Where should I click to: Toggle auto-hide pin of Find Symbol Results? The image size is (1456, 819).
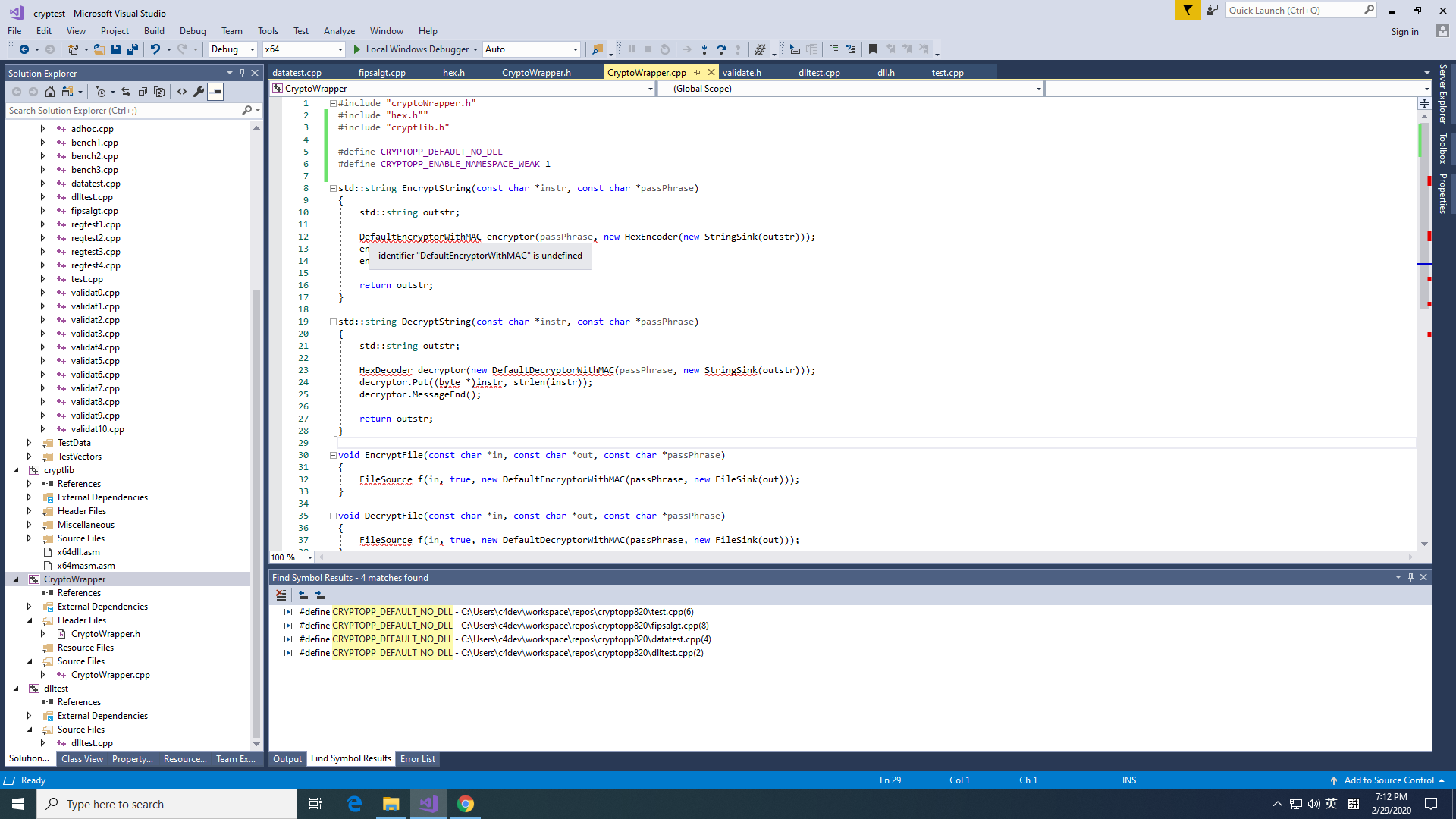(1410, 577)
